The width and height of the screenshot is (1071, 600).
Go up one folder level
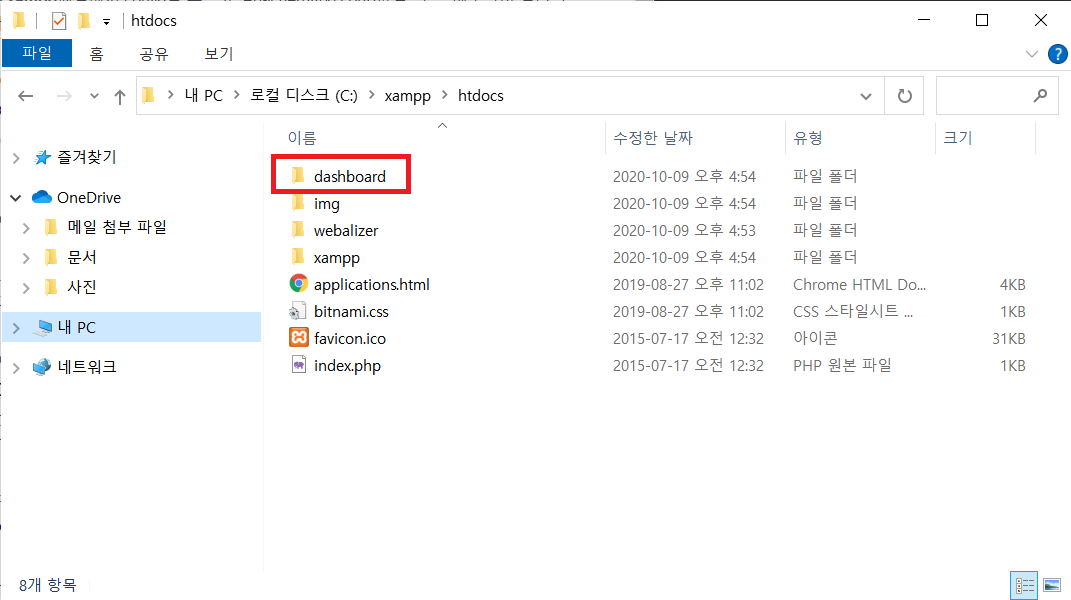tap(120, 96)
